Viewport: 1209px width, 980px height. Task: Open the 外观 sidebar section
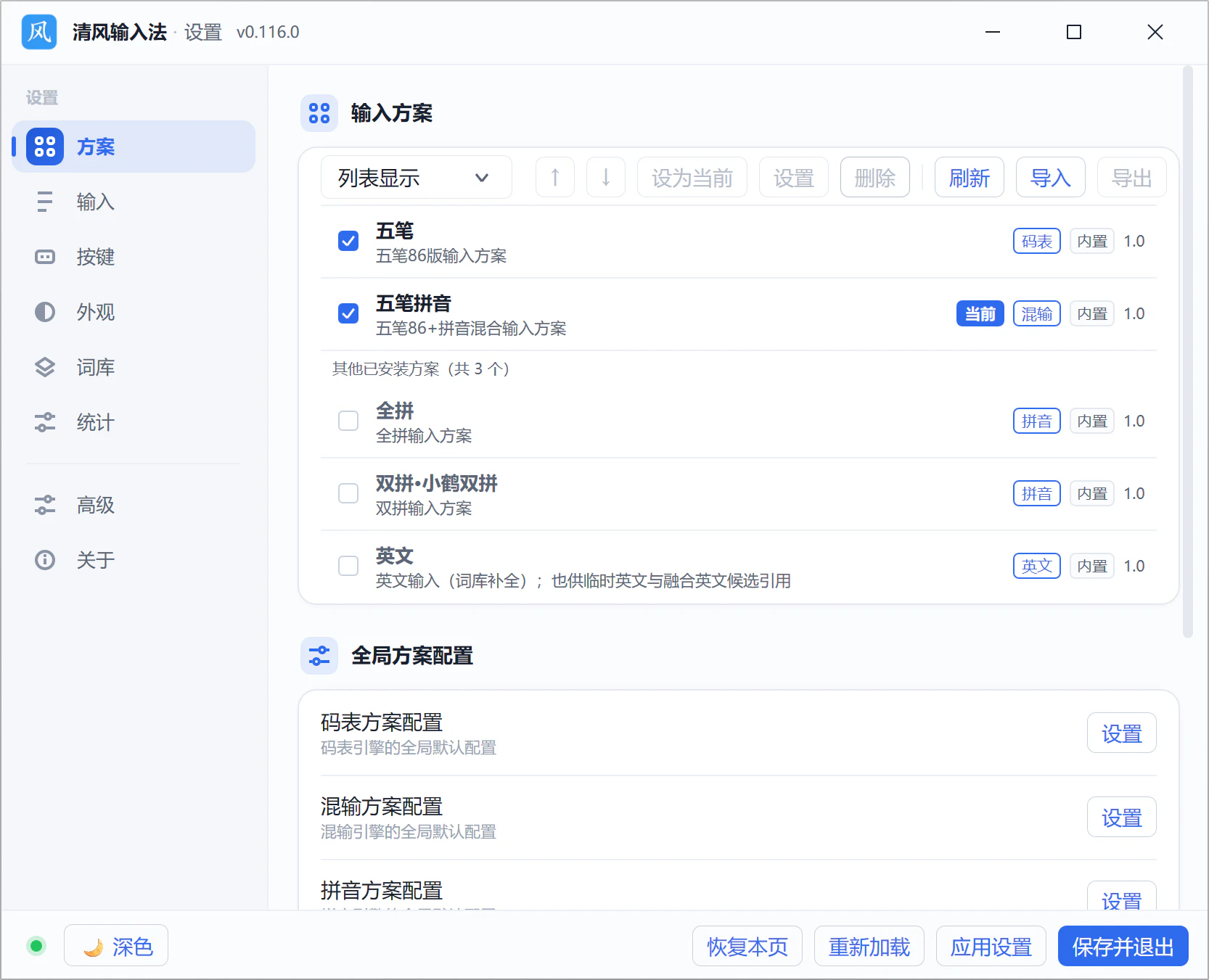(134, 312)
